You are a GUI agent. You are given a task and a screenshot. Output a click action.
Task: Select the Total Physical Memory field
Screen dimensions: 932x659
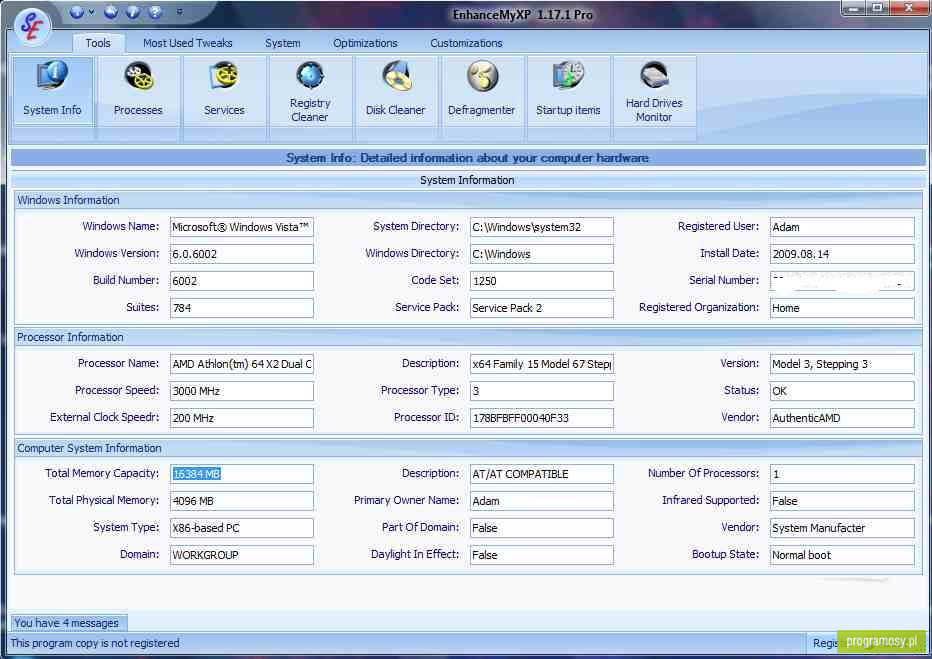tap(241, 501)
